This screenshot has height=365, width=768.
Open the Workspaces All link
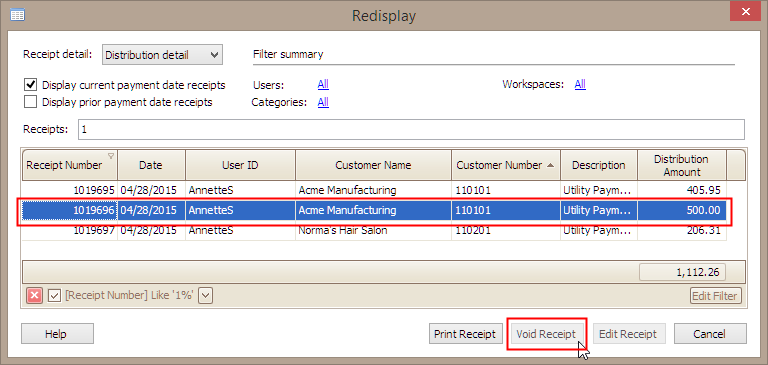click(580, 84)
